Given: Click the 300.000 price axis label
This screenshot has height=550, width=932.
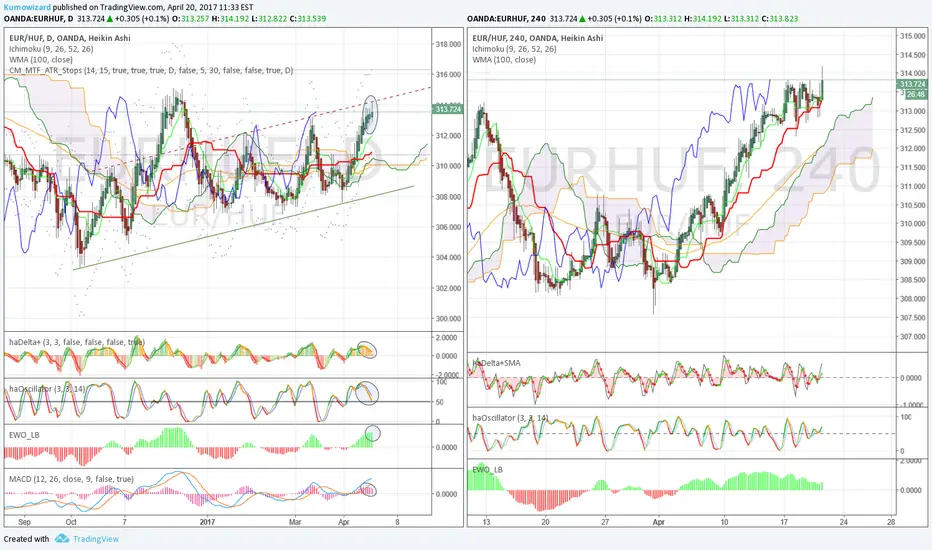Looking at the screenshot, I should pos(448,319).
